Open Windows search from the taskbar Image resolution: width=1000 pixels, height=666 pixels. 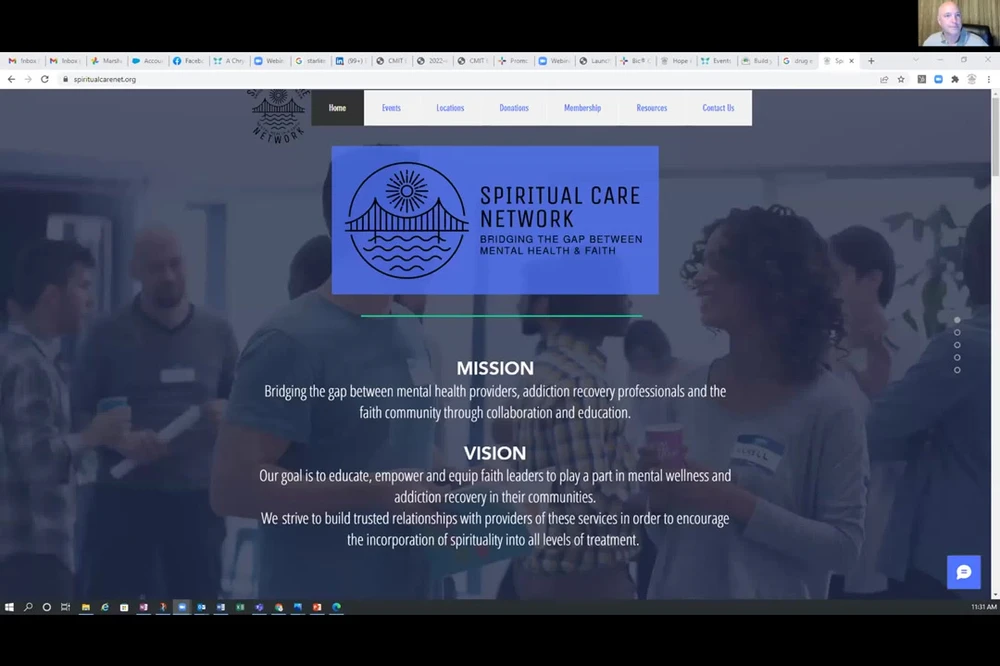[x=28, y=607]
